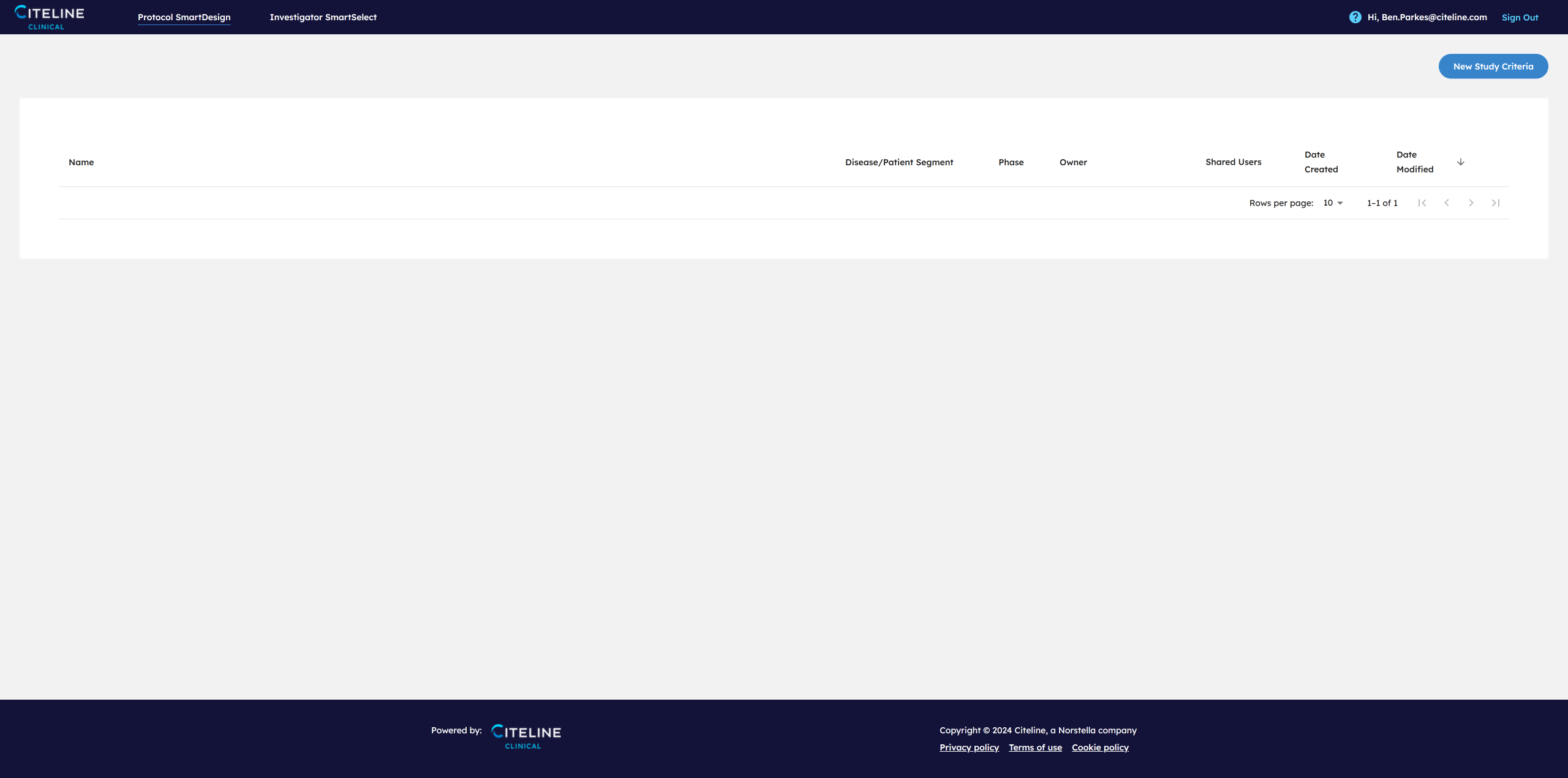Click the New Study Criteria button

point(1493,66)
